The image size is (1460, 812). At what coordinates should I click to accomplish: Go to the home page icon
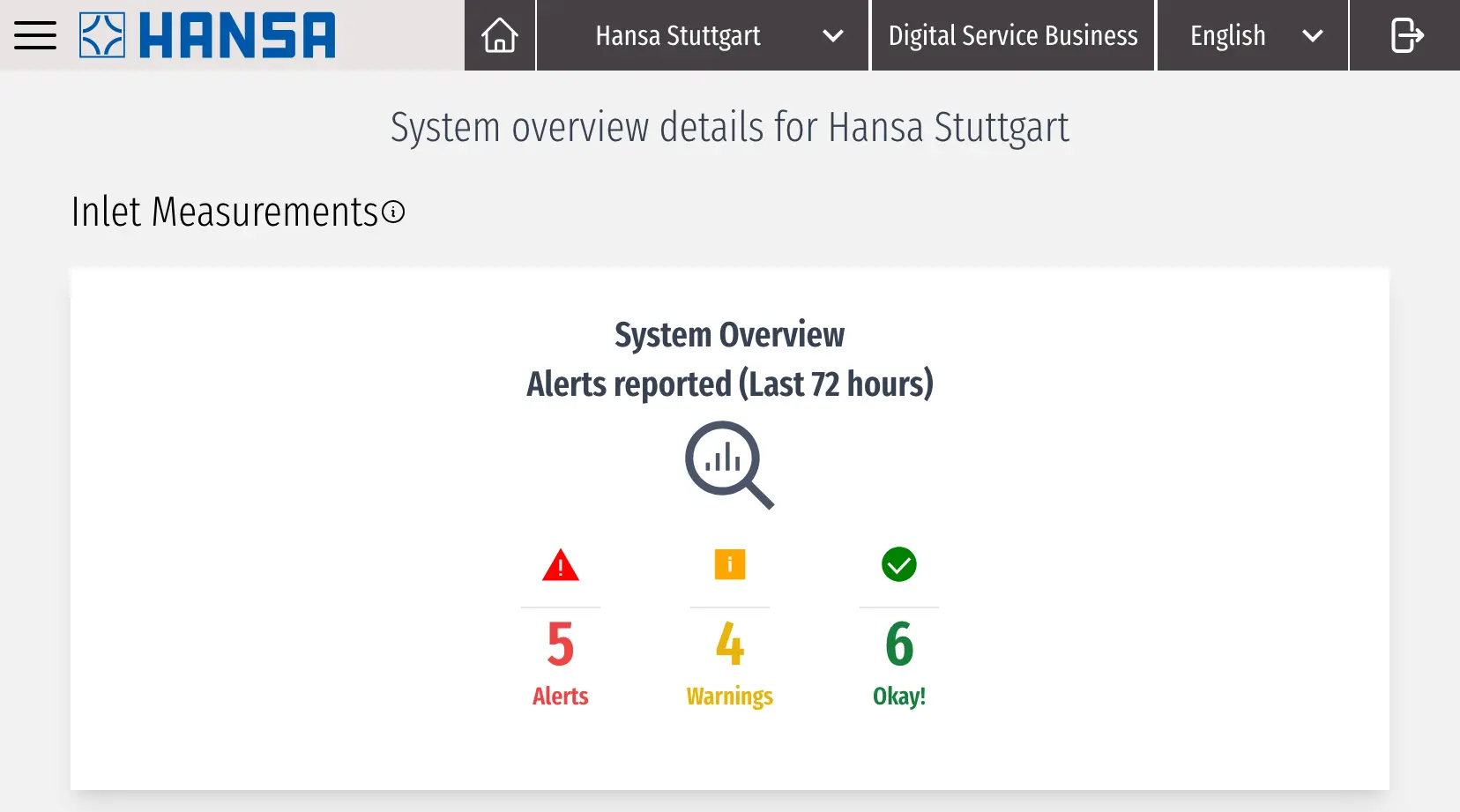[500, 35]
